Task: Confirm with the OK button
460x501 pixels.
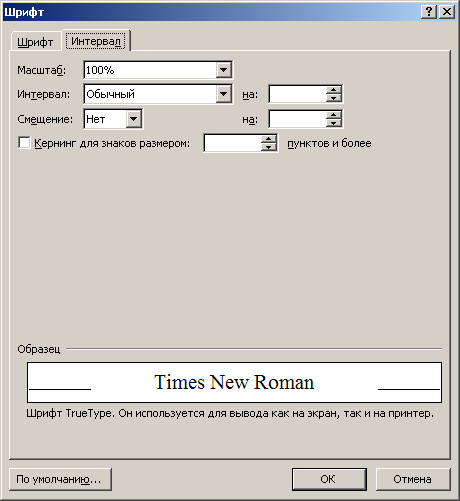Action: (x=329, y=479)
